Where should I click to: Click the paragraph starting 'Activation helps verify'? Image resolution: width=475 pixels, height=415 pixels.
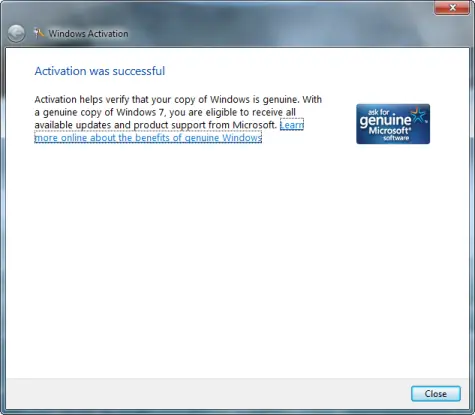[178, 118]
